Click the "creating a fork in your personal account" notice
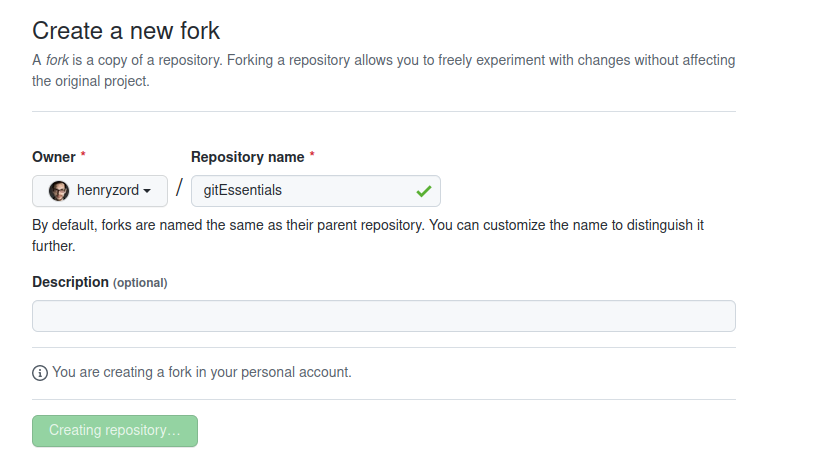 point(201,372)
